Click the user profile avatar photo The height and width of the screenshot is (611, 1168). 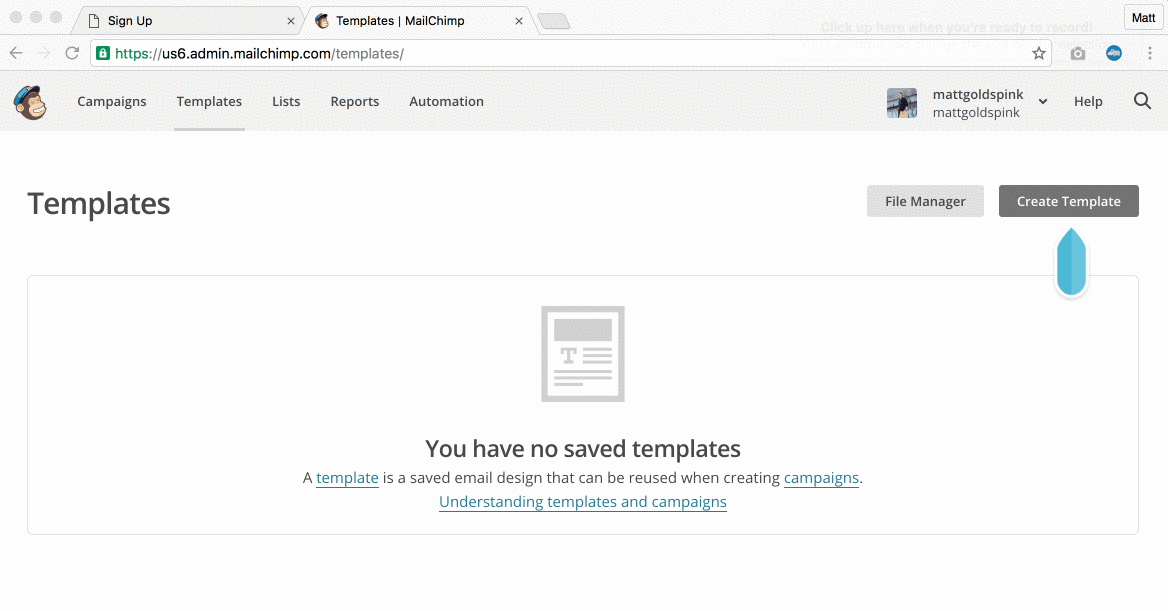[x=901, y=101]
